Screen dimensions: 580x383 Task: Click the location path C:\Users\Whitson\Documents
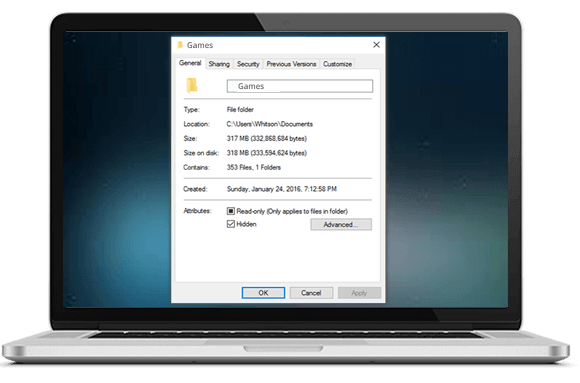pyautogui.click(x=270, y=124)
